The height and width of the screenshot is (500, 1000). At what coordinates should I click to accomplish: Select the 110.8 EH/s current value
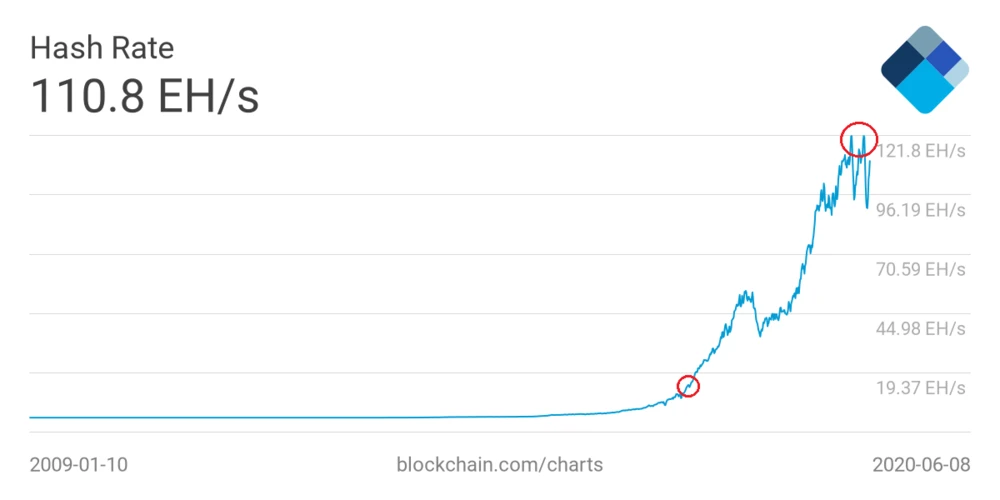(x=146, y=96)
